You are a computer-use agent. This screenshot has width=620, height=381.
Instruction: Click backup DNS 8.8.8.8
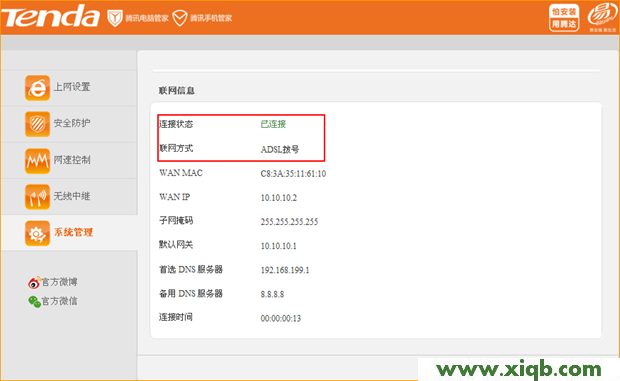[x=272, y=294]
